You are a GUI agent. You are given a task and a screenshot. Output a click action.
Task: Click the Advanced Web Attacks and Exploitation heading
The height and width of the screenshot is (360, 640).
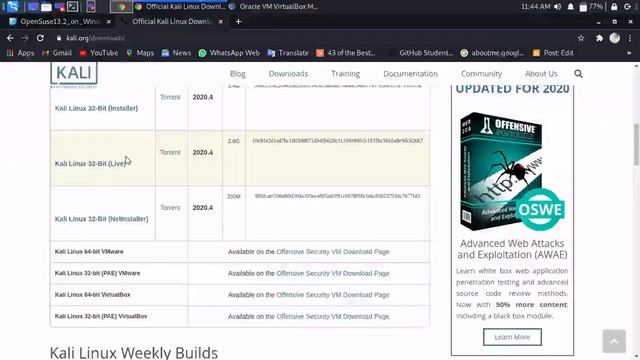click(512, 249)
